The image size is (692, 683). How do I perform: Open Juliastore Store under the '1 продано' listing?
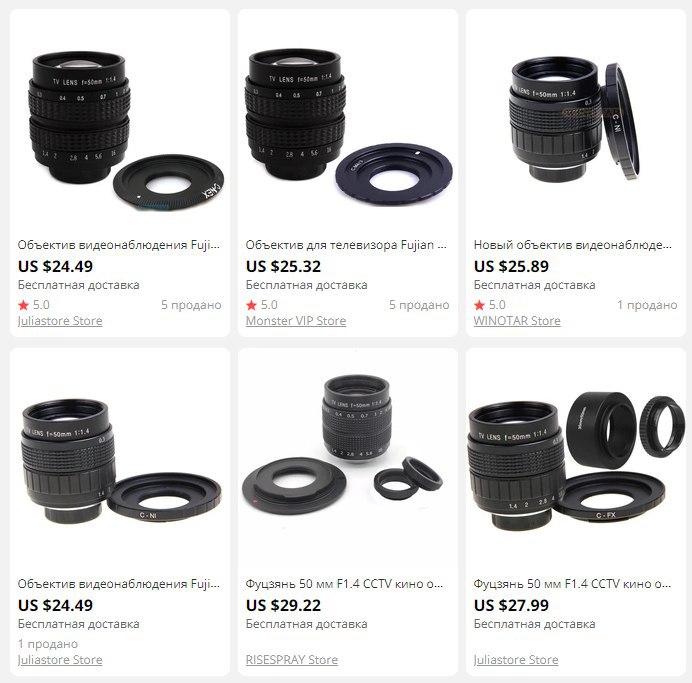[x=60, y=660]
